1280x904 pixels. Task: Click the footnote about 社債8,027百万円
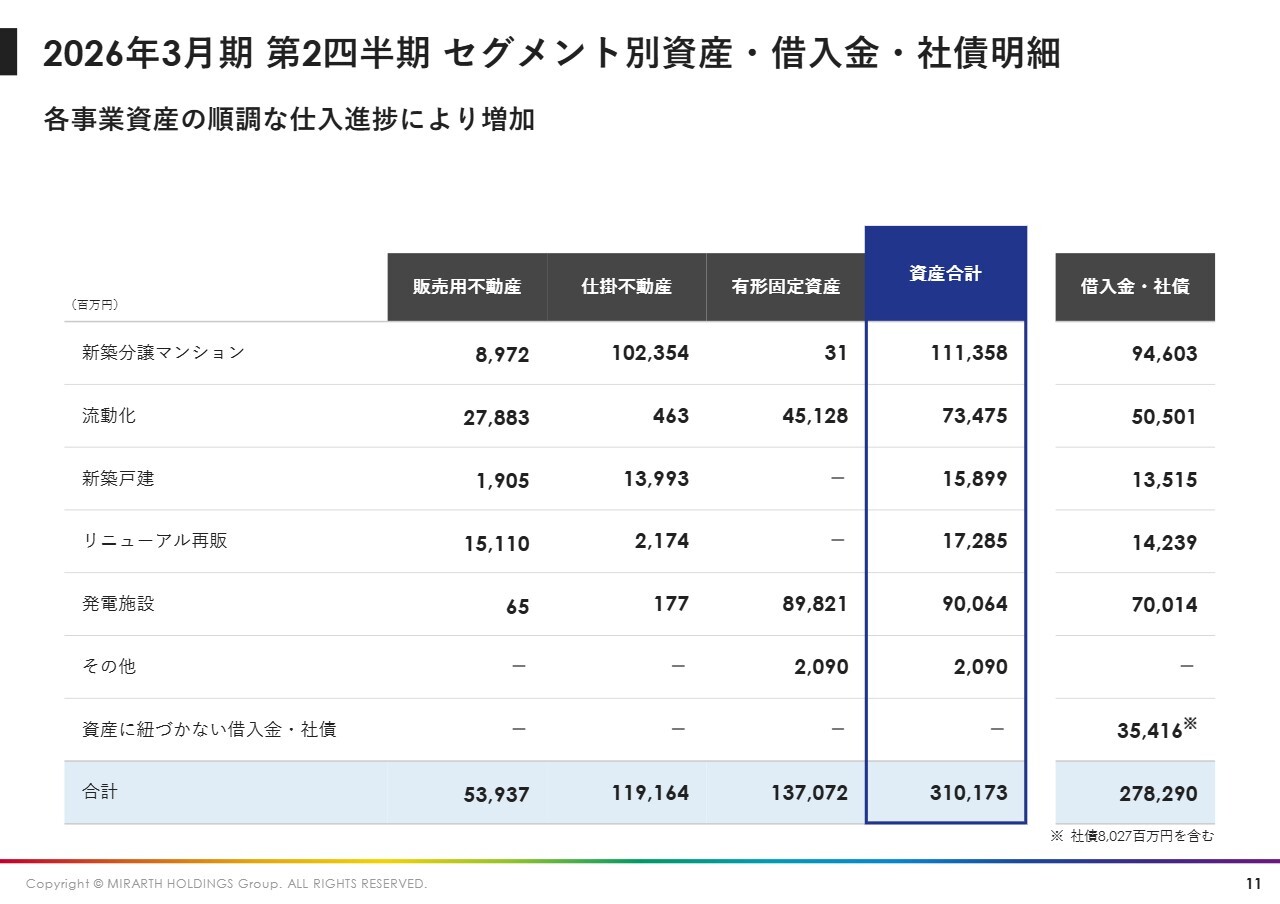point(1132,837)
